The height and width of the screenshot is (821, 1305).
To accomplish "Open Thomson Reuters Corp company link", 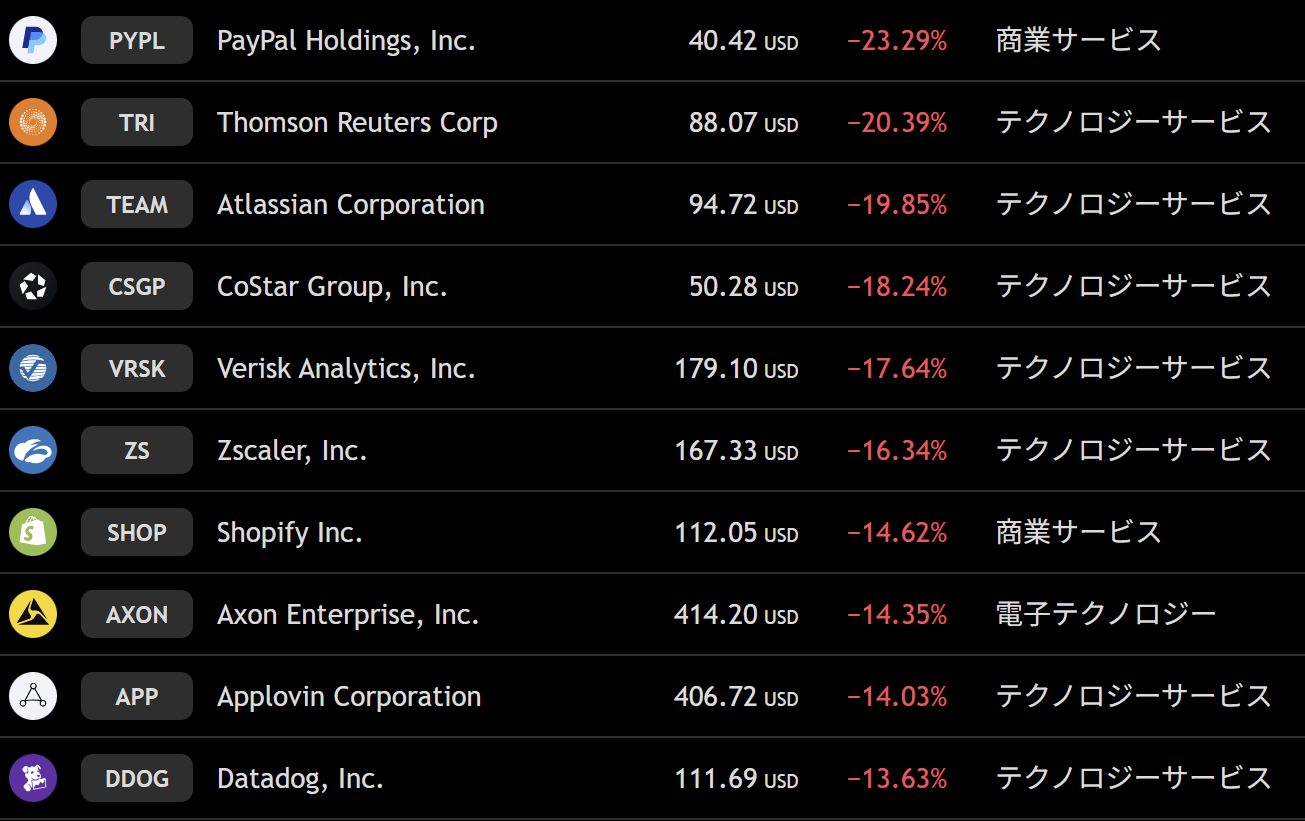I will [357, 123].
